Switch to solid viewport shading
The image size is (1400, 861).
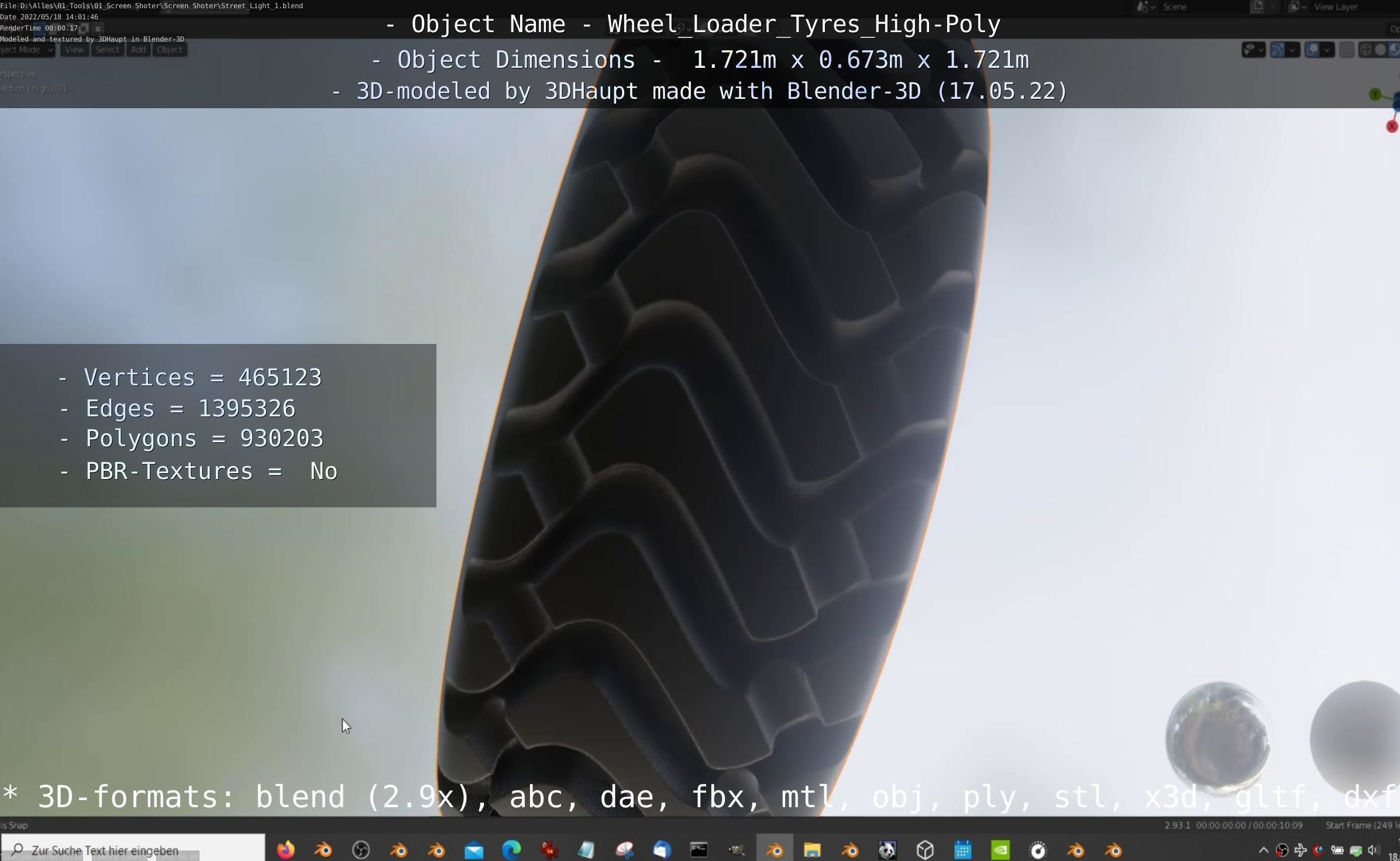click(1380, 50)
